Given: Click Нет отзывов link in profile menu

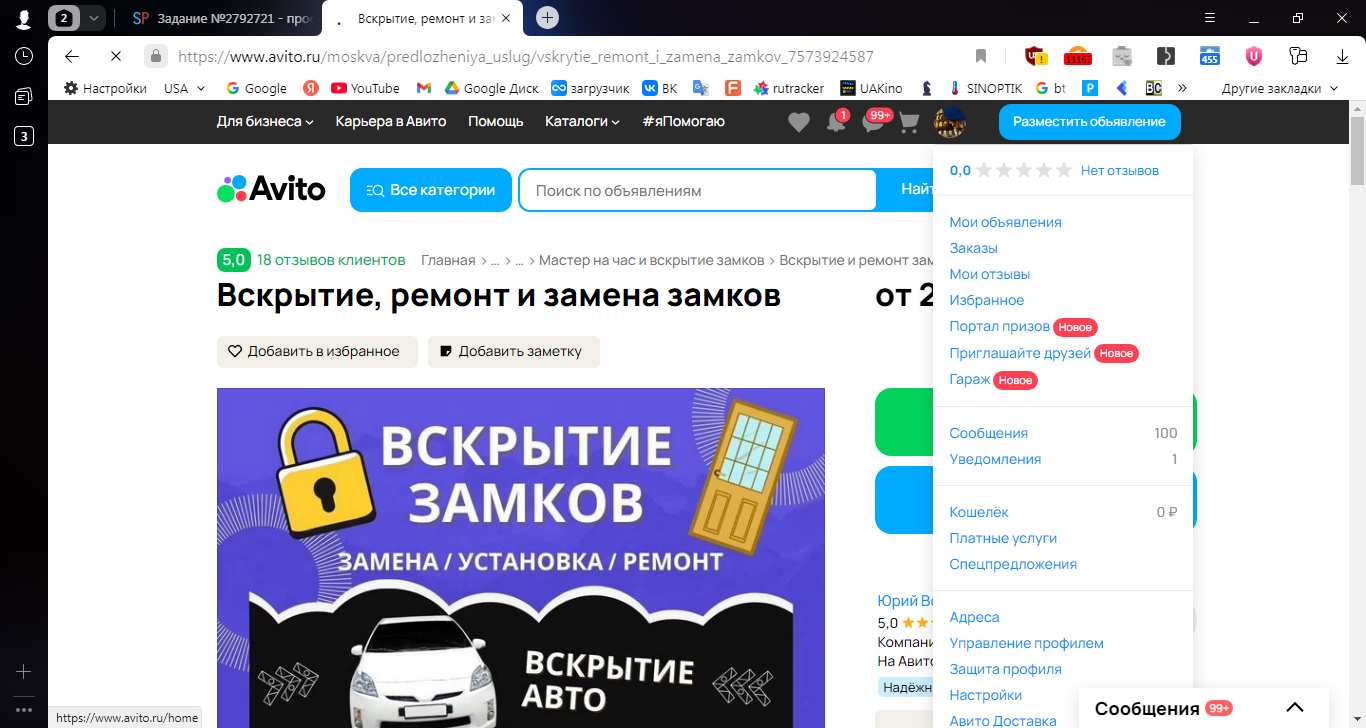Looking at the screenshot, I should click(1120, 170).
